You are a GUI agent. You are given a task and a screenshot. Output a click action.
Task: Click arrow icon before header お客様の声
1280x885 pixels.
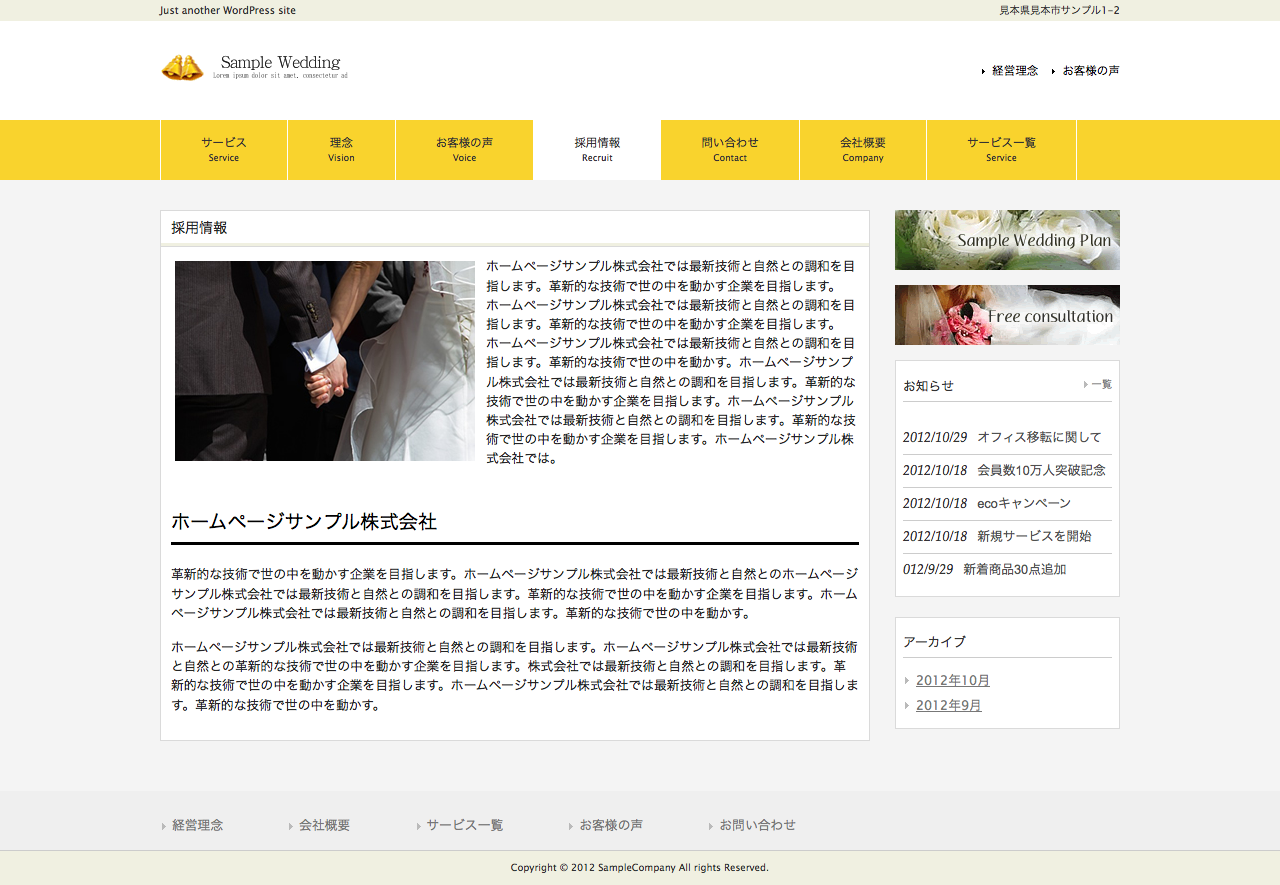pyautogui.click(x=1054, y=72)
